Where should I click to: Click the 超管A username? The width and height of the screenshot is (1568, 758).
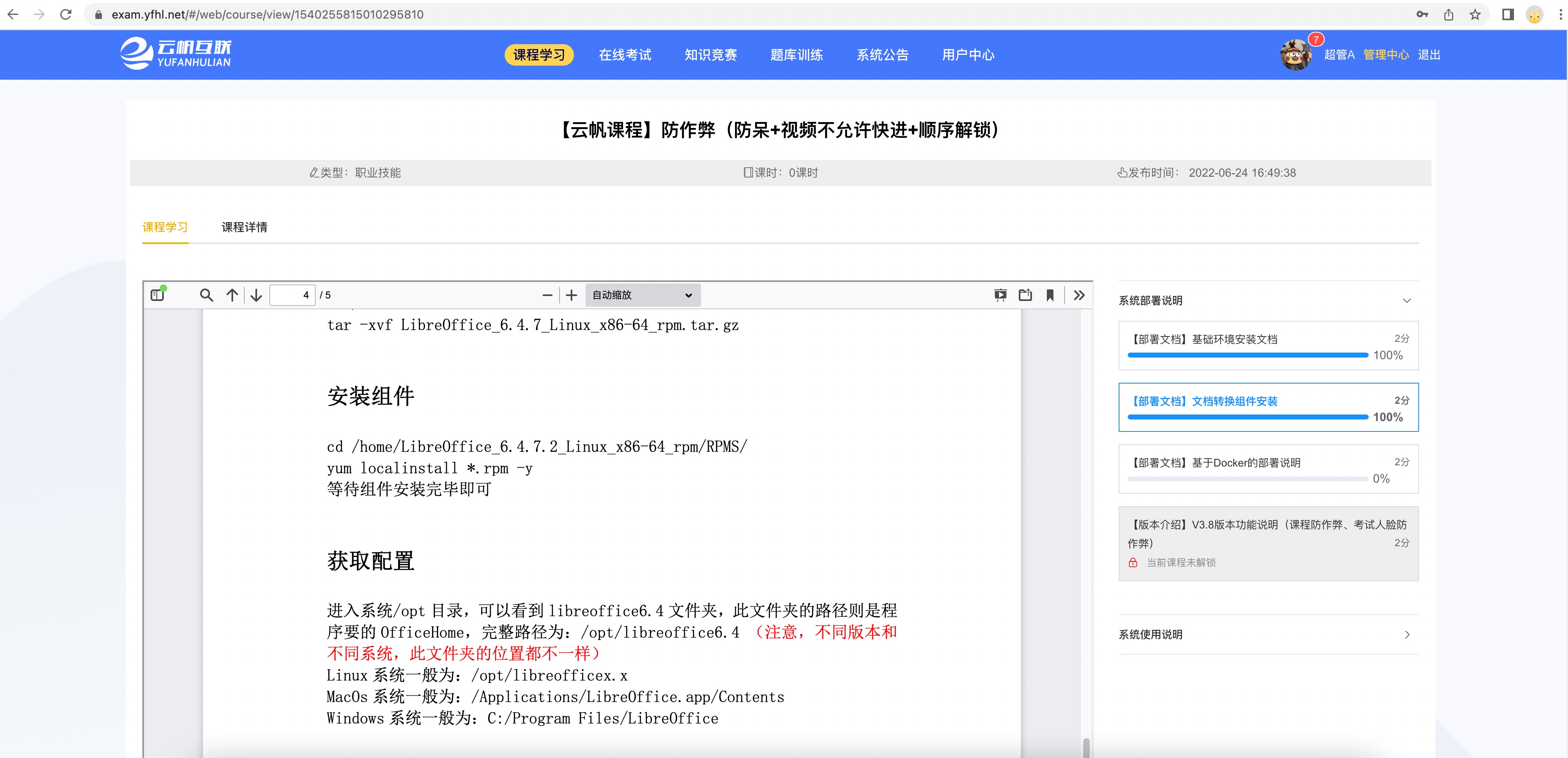1339,55
